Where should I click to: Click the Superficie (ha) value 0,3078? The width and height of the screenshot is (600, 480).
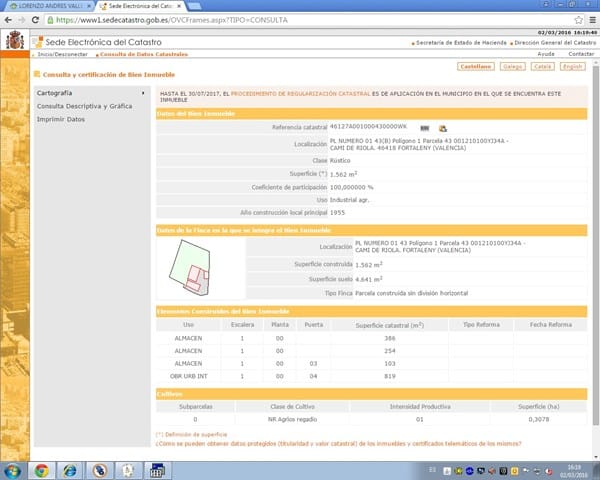(x=538, y=419)
